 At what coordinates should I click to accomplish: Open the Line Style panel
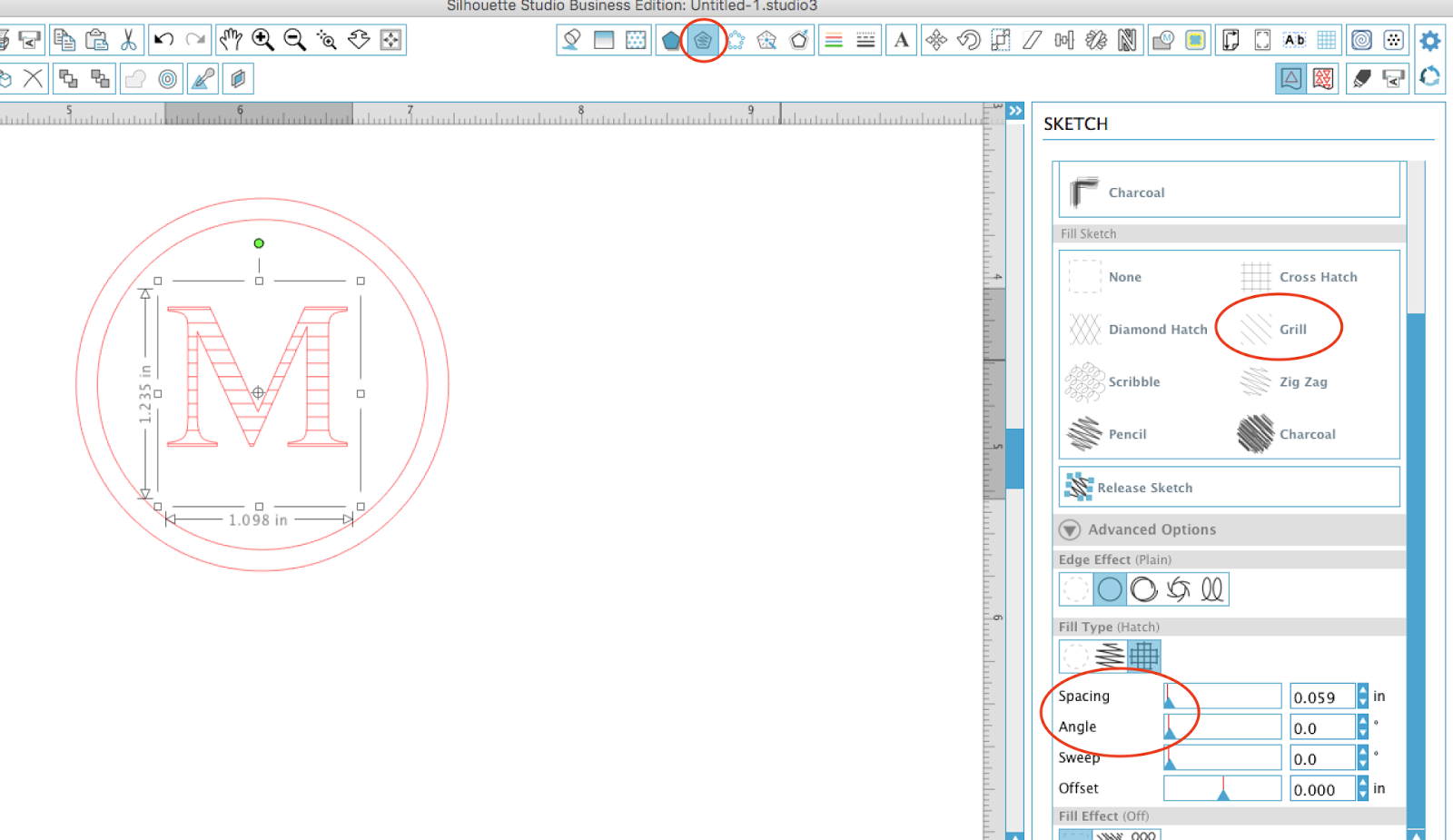pyautogui.click(x=865, y=40)
